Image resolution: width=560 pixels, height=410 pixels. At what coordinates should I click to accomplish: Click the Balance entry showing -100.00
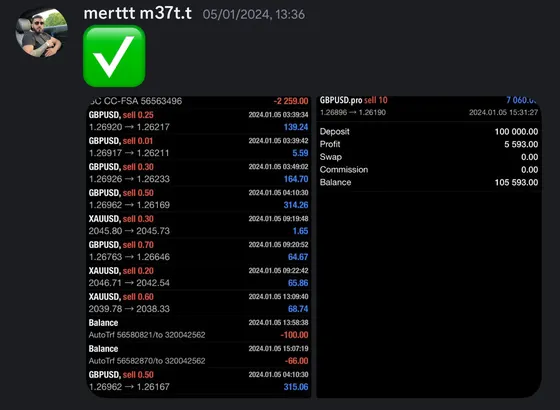[199, 329]
